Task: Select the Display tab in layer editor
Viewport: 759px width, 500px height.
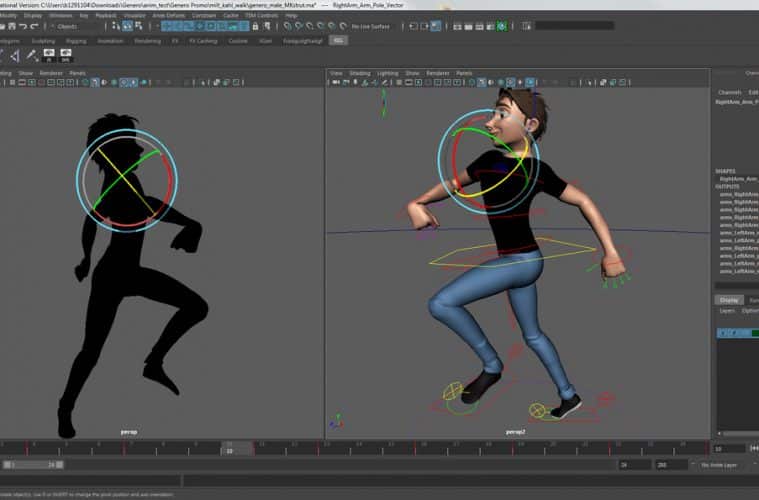Action: tap(729, 299)
